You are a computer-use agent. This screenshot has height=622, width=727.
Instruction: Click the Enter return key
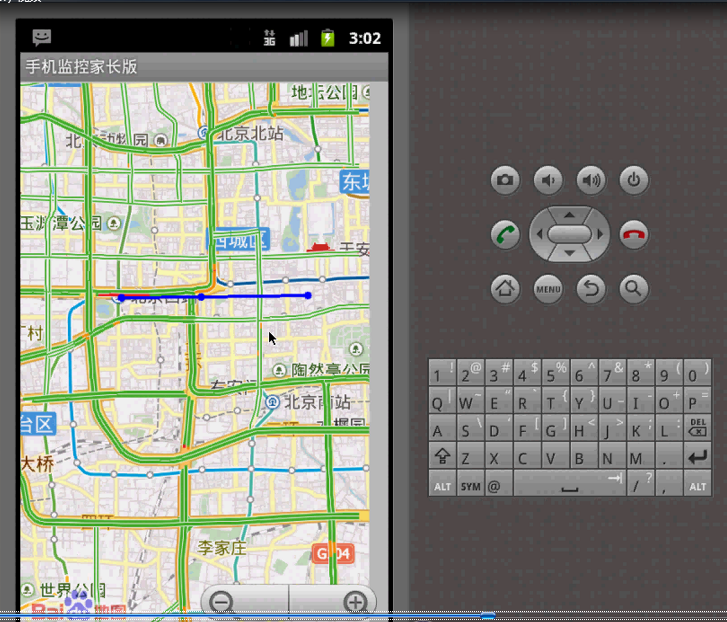coord(697,457)
